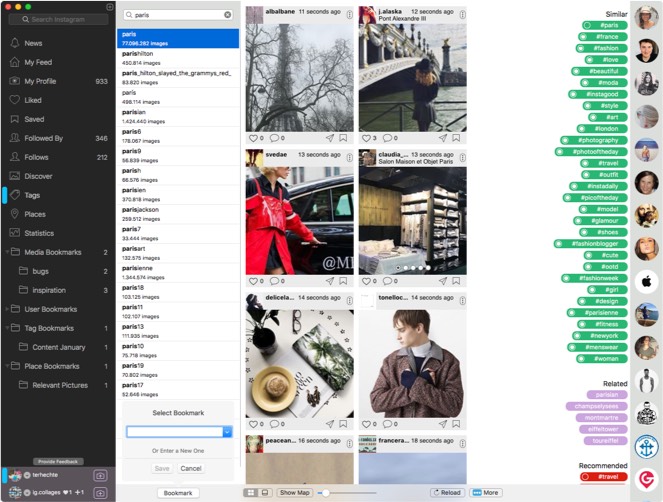
Task: Like delicela's flat lay post
Action: click(253, 424)
